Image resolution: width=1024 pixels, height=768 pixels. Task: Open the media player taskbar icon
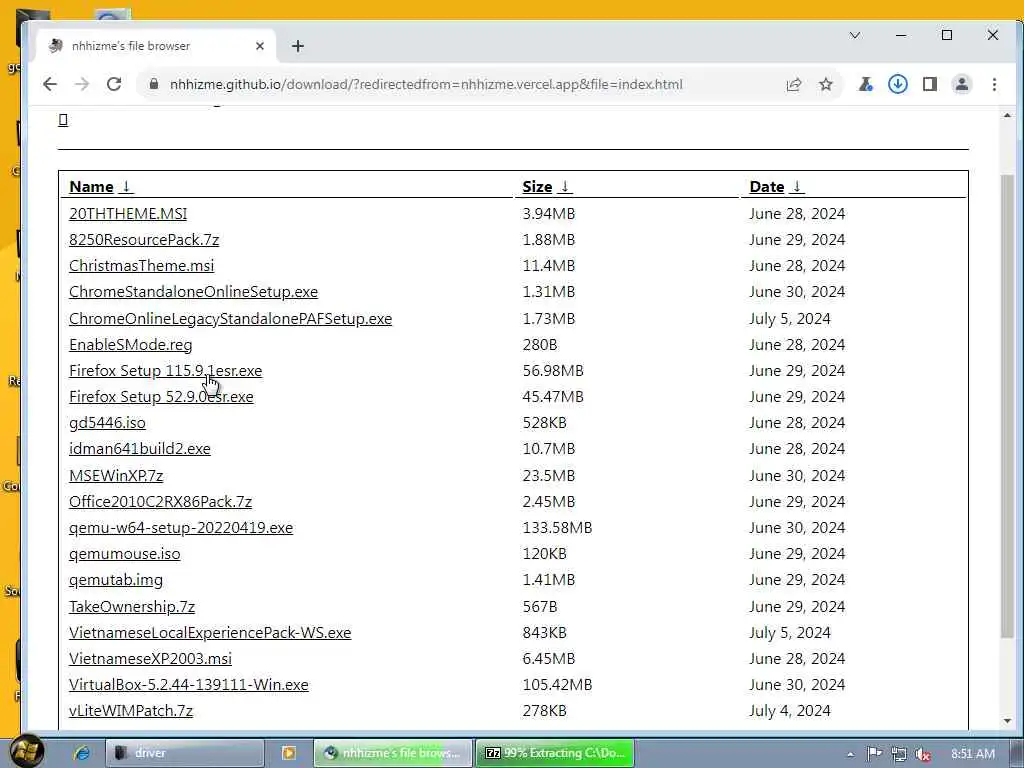point(288,753)
